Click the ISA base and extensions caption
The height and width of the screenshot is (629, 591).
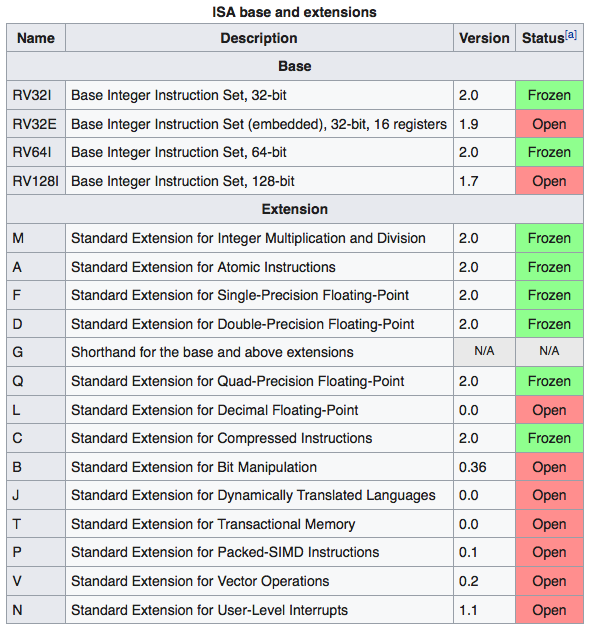click(x=294, y=12)
